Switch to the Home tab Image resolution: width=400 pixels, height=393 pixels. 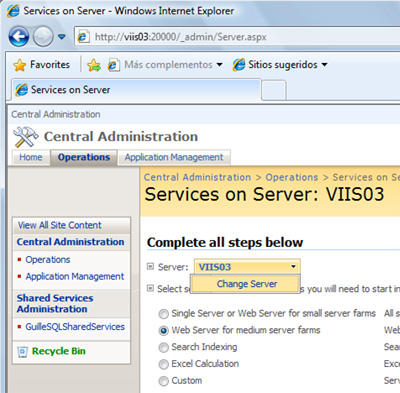tap(31, 157)
